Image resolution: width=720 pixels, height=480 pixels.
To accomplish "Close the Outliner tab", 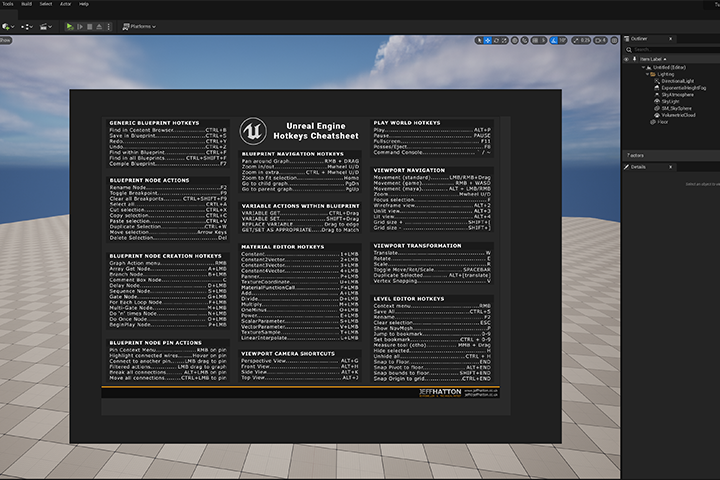I will [x=670, y=39].
